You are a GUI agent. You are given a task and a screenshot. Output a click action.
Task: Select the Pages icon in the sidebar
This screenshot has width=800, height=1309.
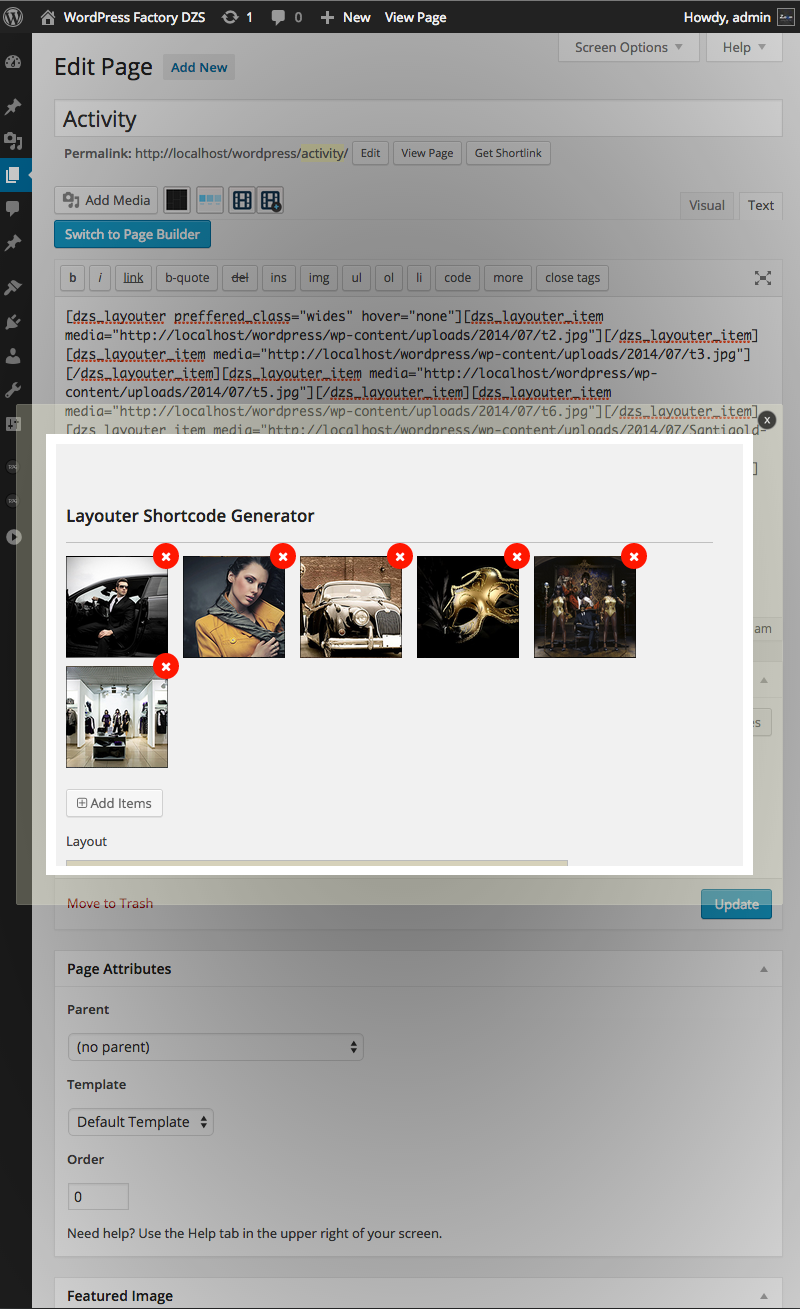tap(15, 175)
